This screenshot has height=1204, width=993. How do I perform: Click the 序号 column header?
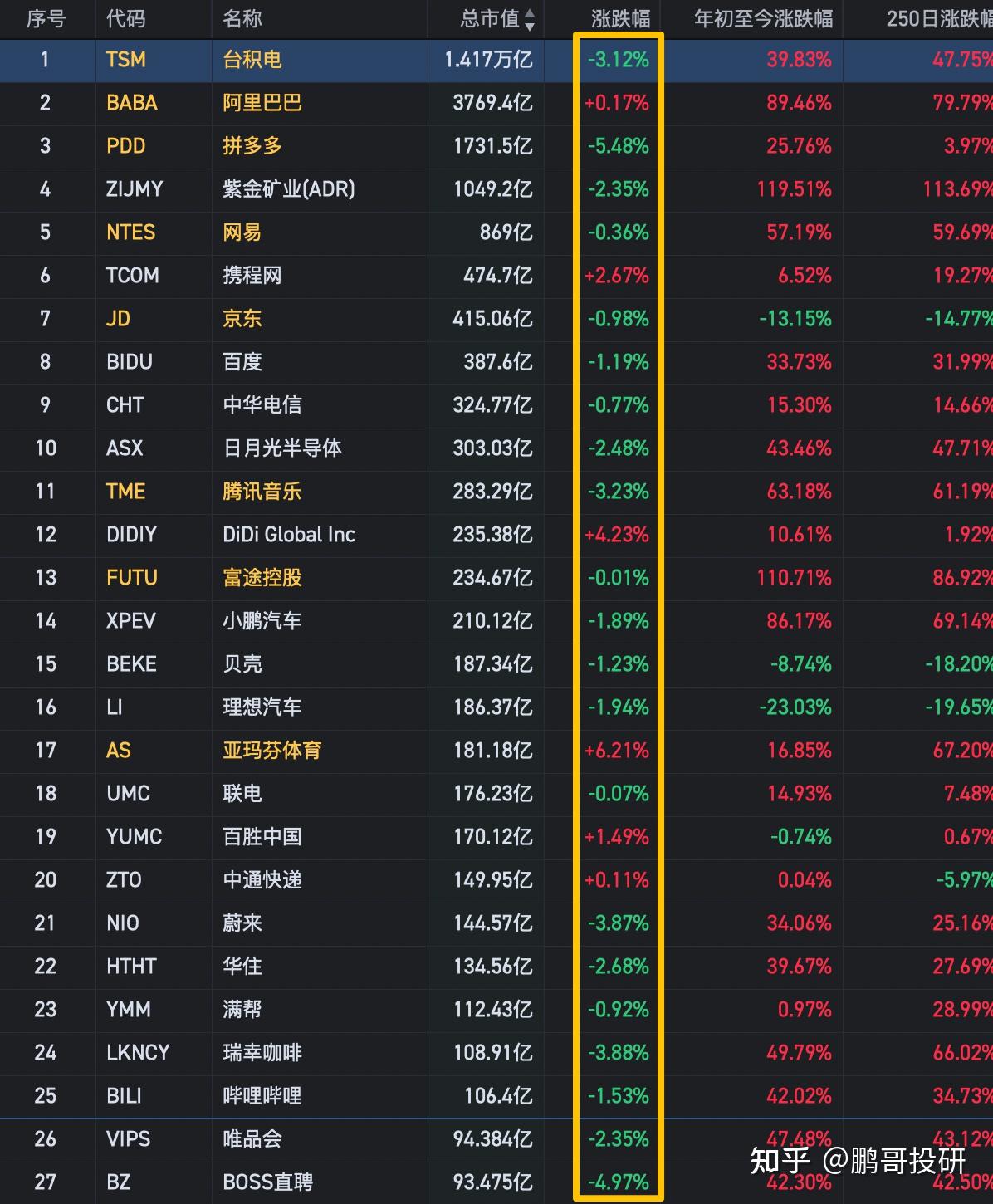pyautogui.click(x=46, y=18)
